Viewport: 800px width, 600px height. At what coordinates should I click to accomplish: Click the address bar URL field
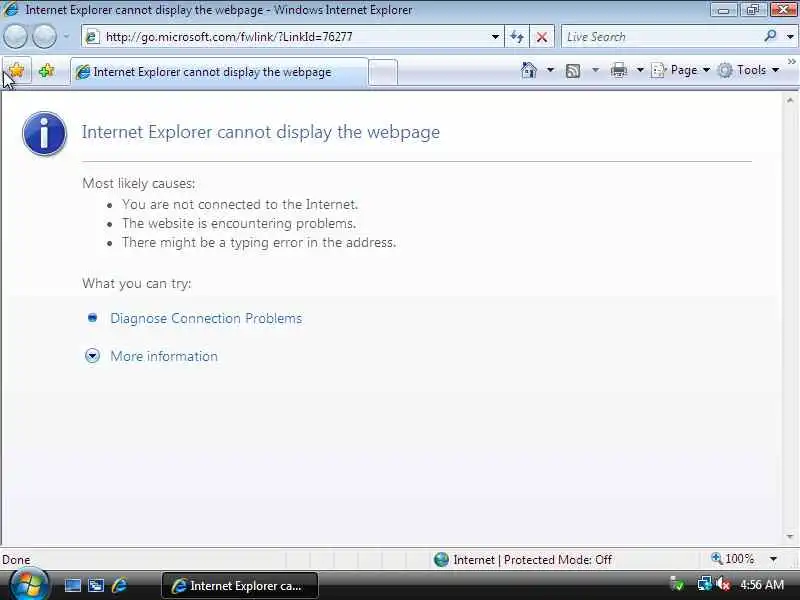click(x=292, y=37)
